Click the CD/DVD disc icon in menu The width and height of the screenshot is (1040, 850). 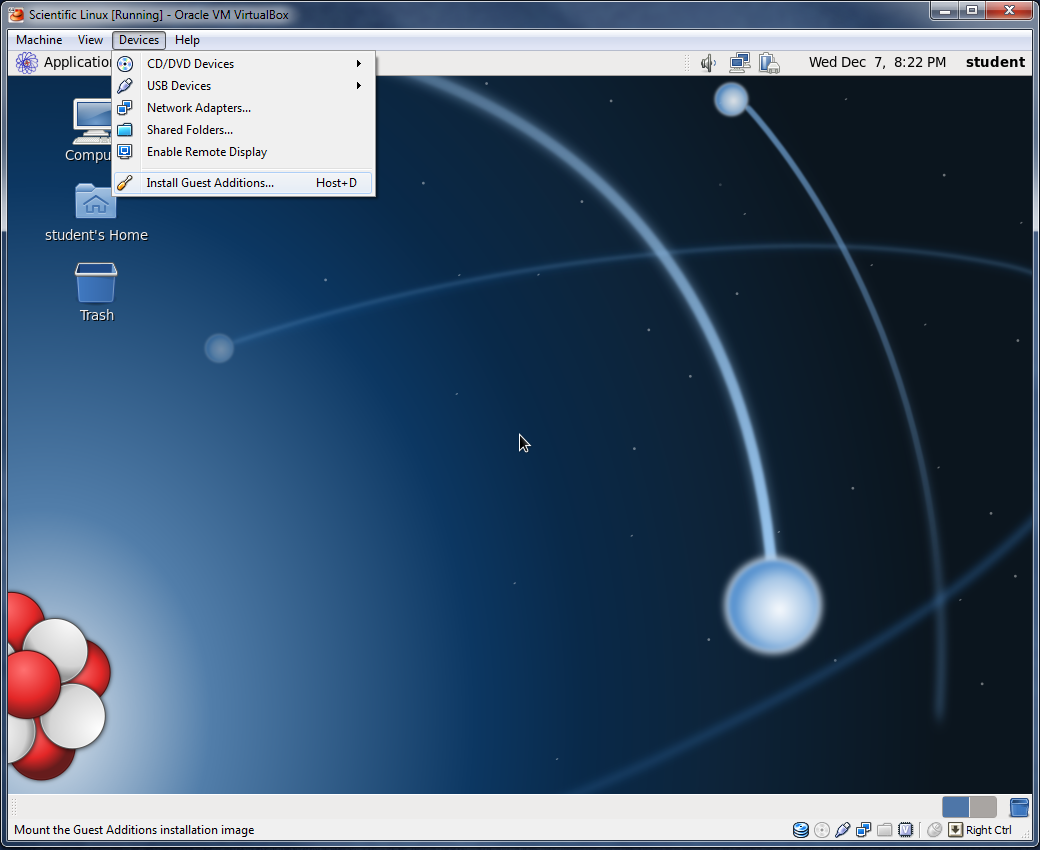click(125, 64)
